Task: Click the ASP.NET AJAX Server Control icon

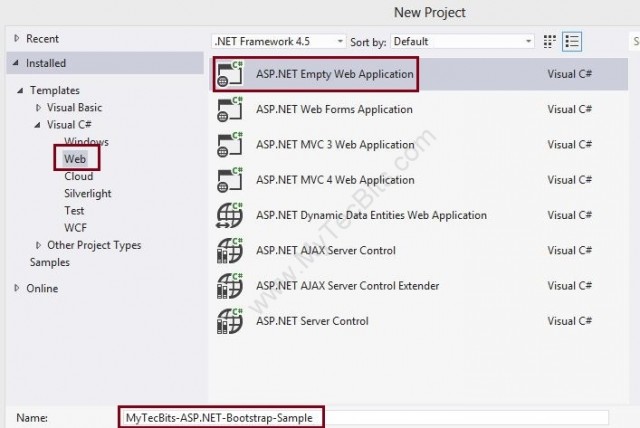Action: click(x=231, y=250)
